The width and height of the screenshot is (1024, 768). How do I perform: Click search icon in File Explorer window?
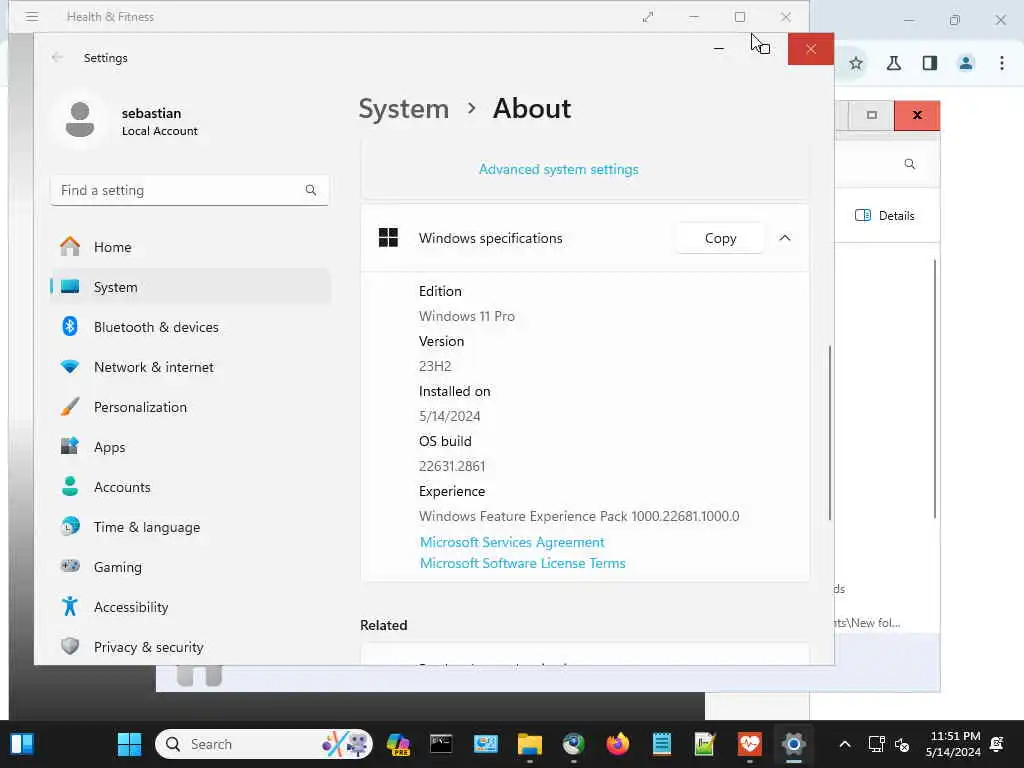tap(910, 164)
